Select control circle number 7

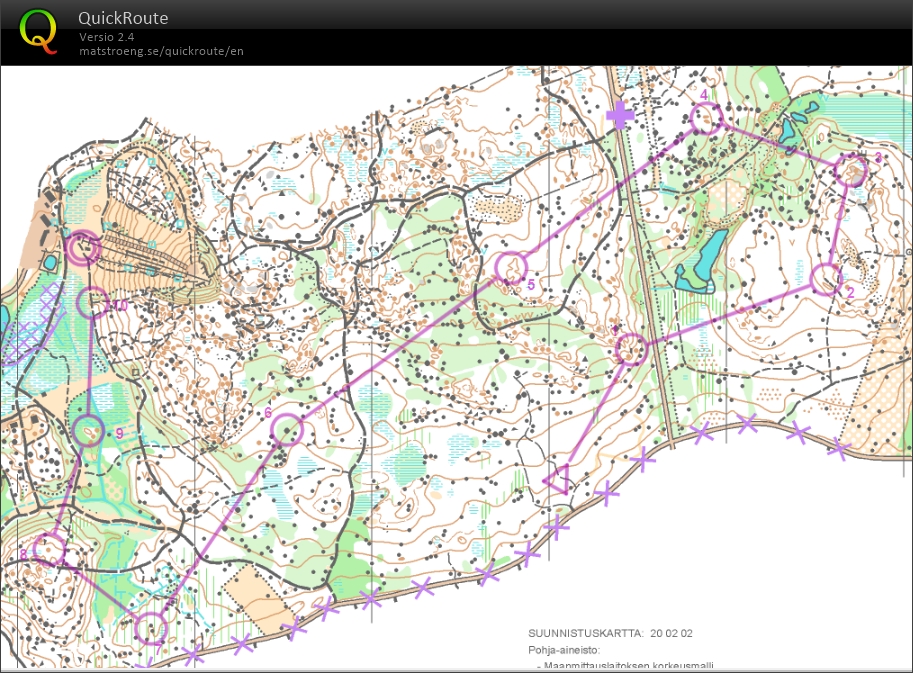(150, 628)
